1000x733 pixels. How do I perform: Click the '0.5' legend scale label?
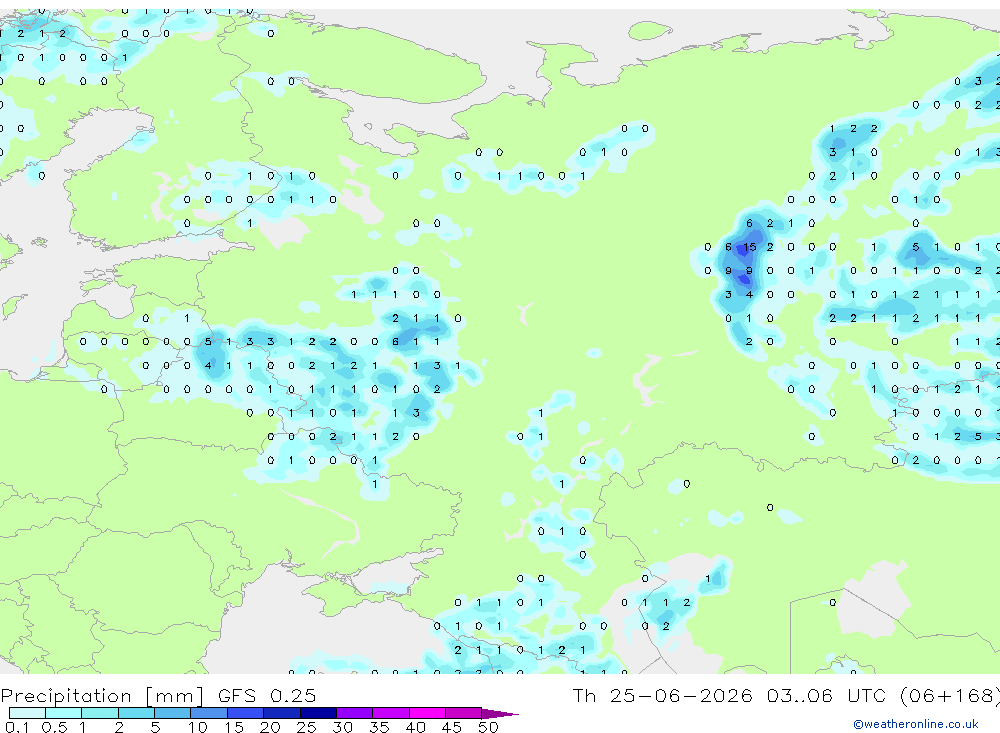(54, 727)
